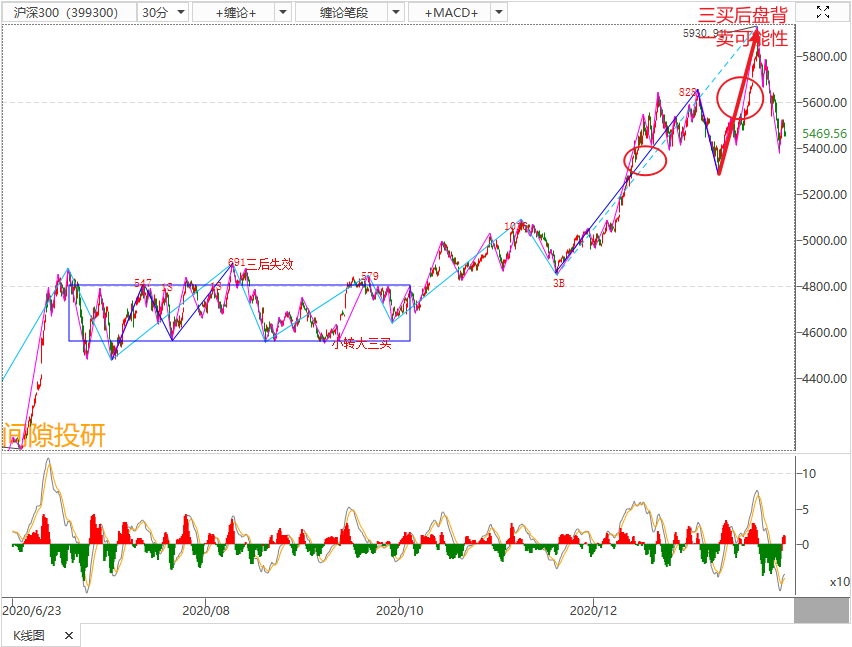Click the 5600.00 price axis label
The width and height of the screenshot is (852, 647).
point(824,103)
